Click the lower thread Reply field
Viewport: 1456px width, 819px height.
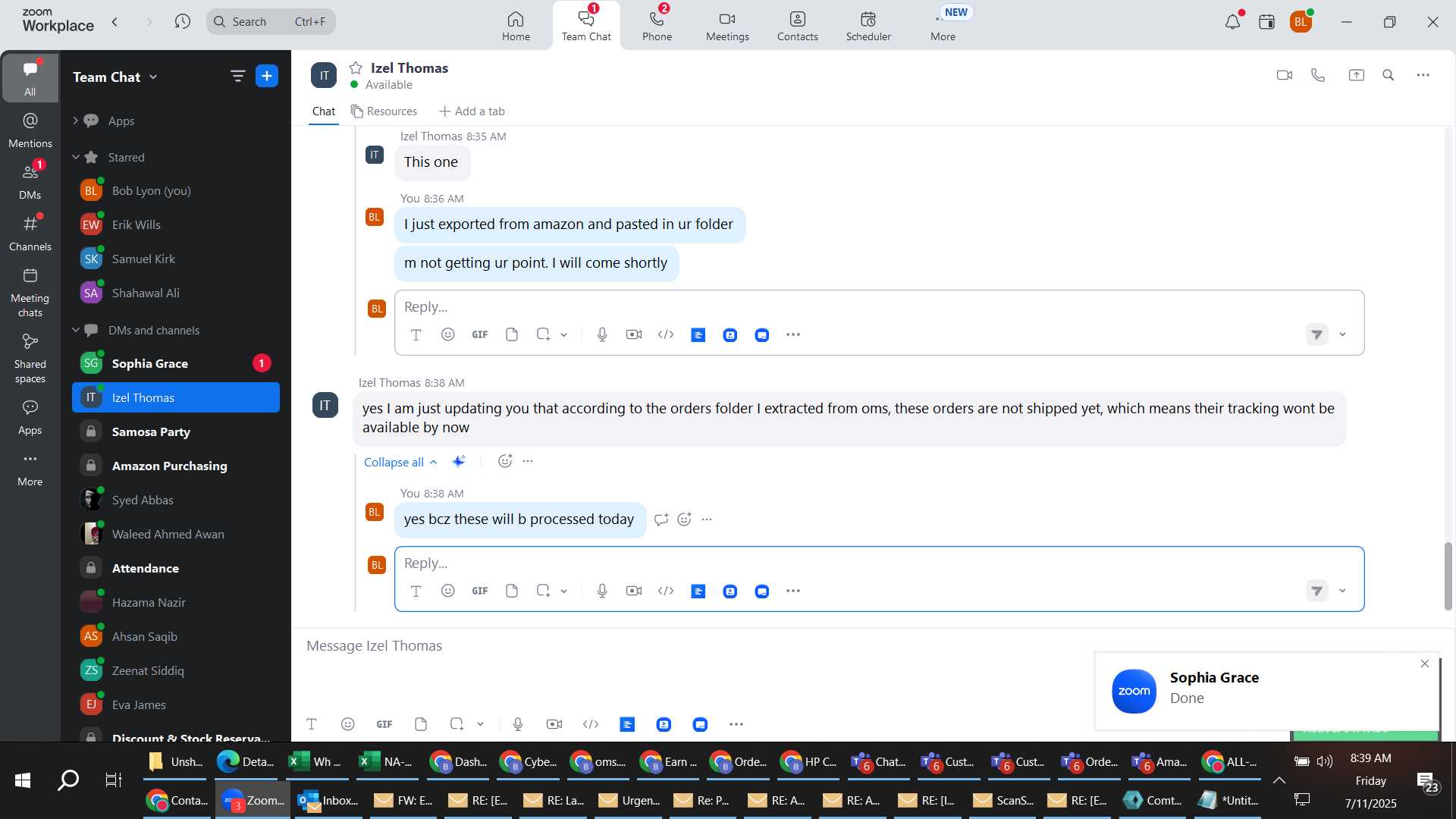(879, 563)
